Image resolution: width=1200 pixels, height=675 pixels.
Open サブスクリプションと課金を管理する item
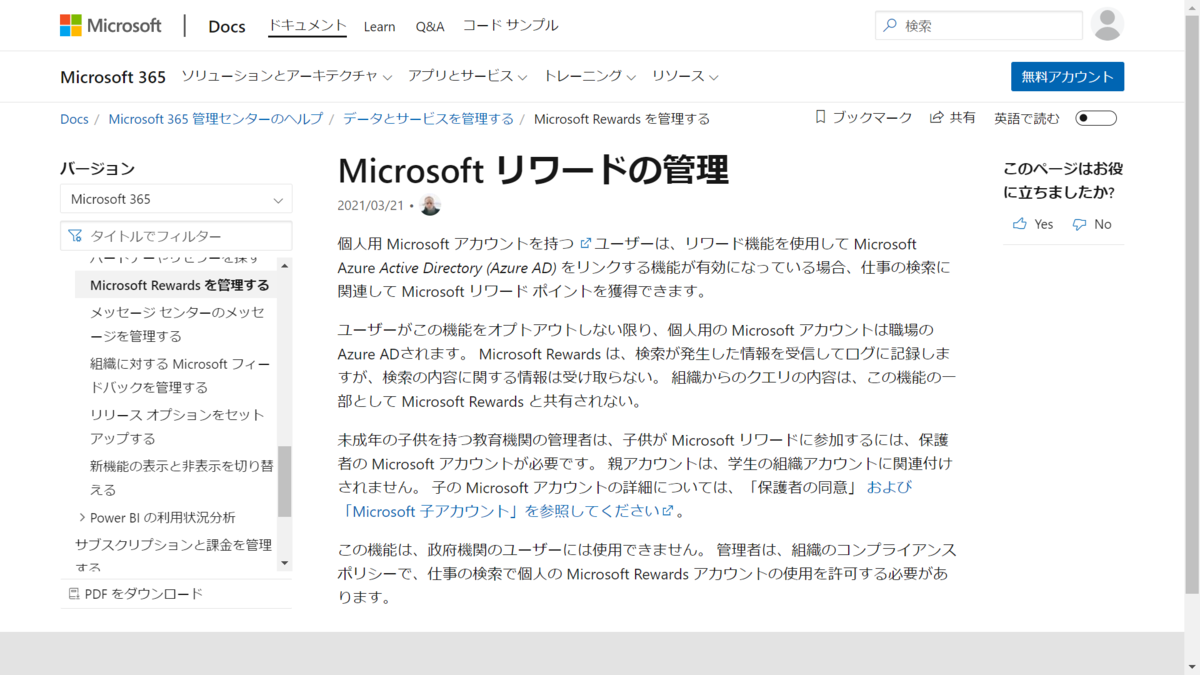173,556
